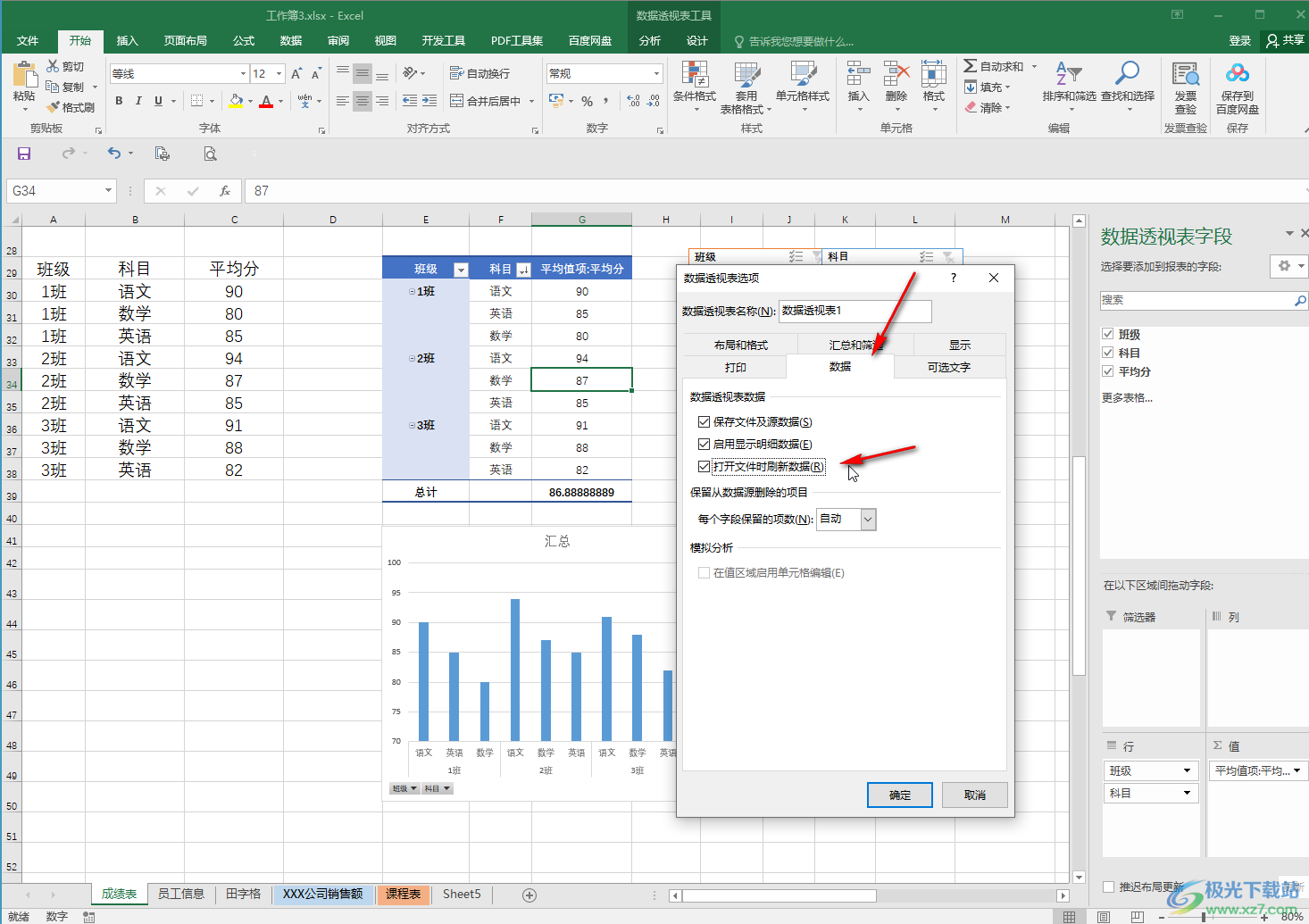Screen dimensions: 1309x924
Task: Click Delete cells (删除) icon
Action: (896, 75)
